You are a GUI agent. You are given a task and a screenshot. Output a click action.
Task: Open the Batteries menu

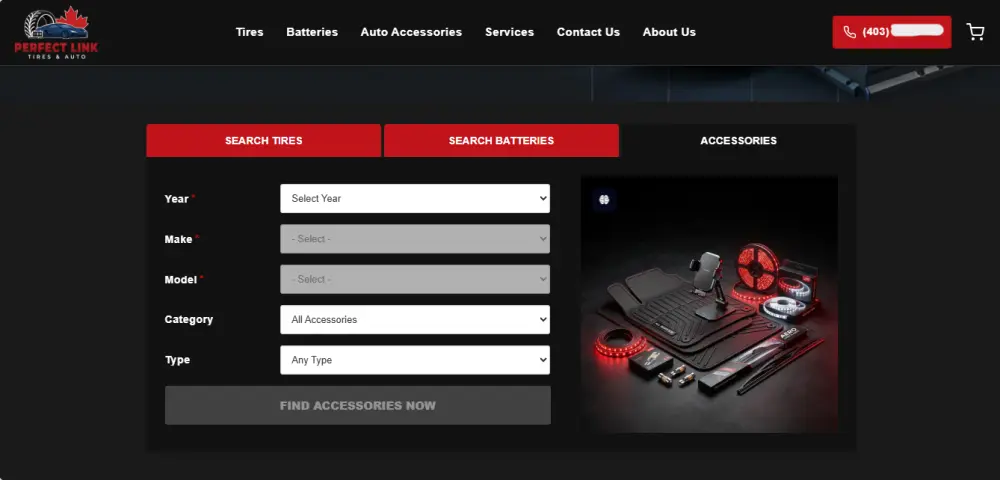coord(312,32)
